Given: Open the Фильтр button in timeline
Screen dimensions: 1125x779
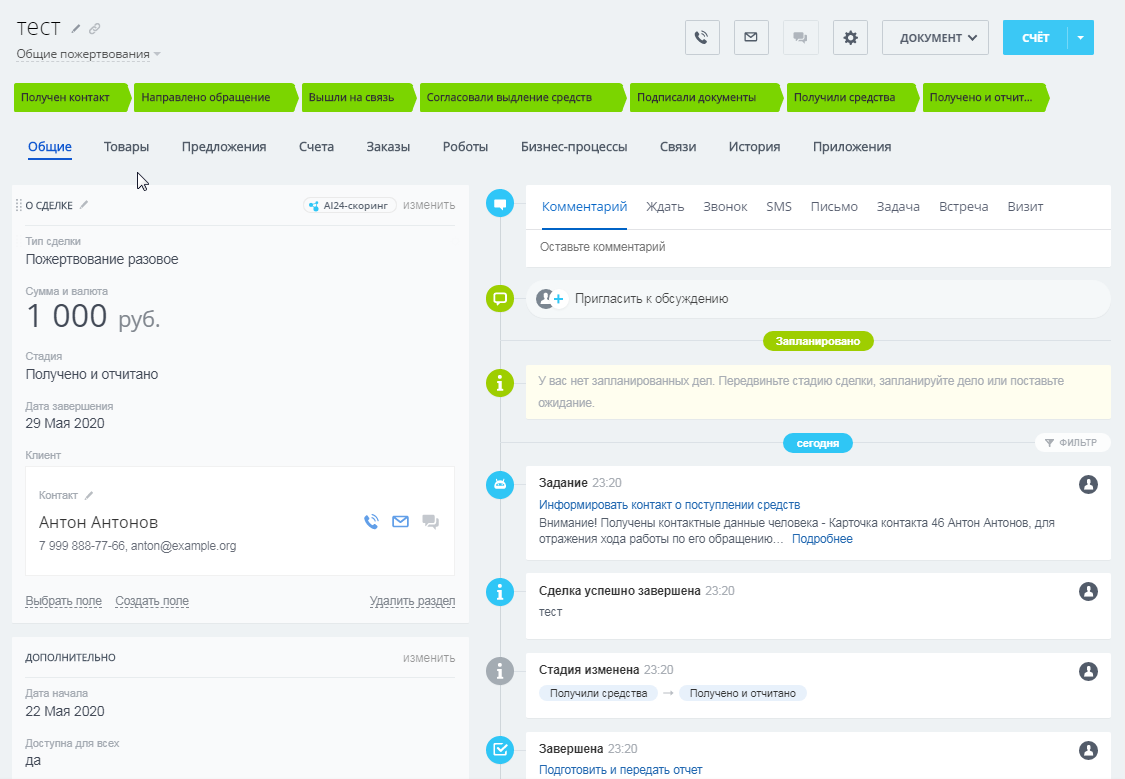Looking at the screenshot, I should [x=1071, y=442].
